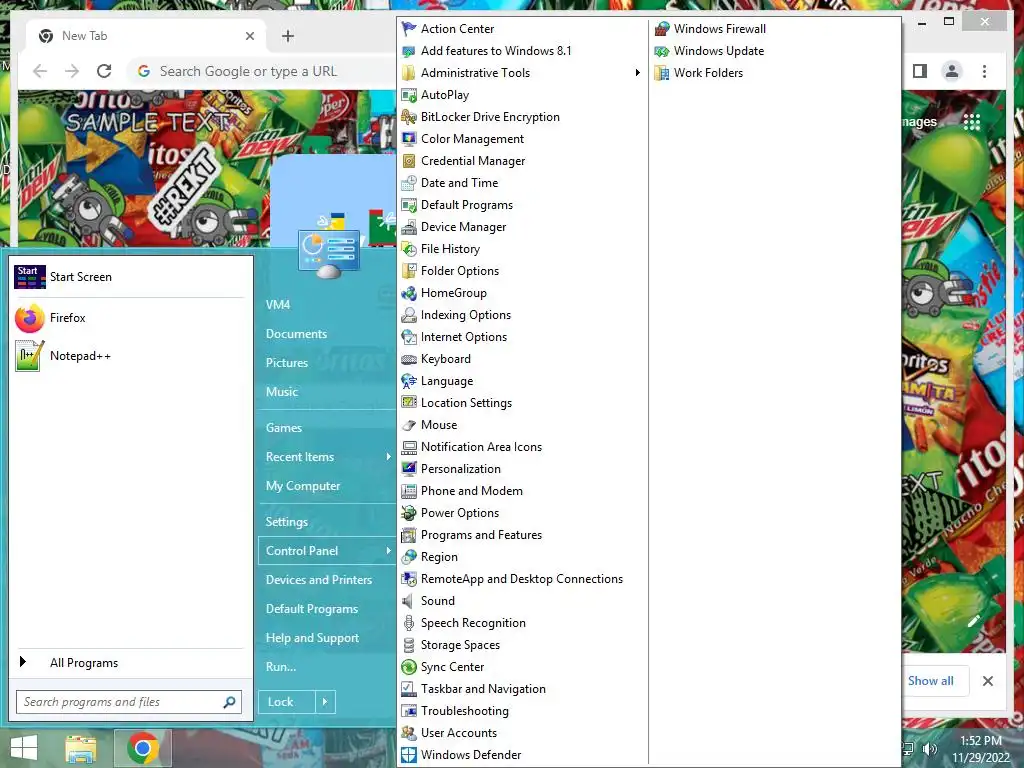The image size is (1024, 768).
Task: Open the Sound speaker icon
Action: click(409, 601)
